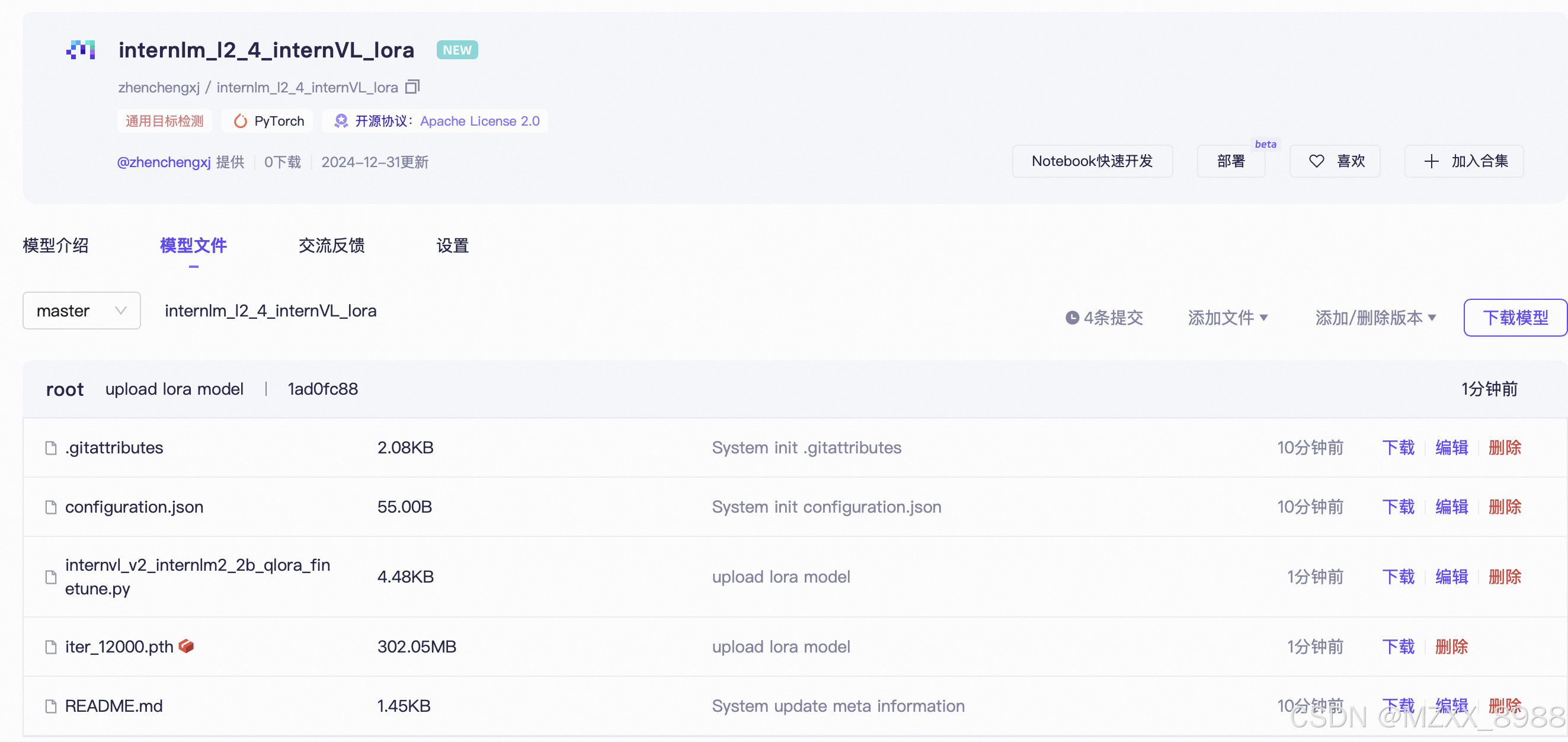Screen dimensions: 1568x742
Task: Click the clock icon beside 4条提交
Action: pyautogui.click(x=1072, y=317)
